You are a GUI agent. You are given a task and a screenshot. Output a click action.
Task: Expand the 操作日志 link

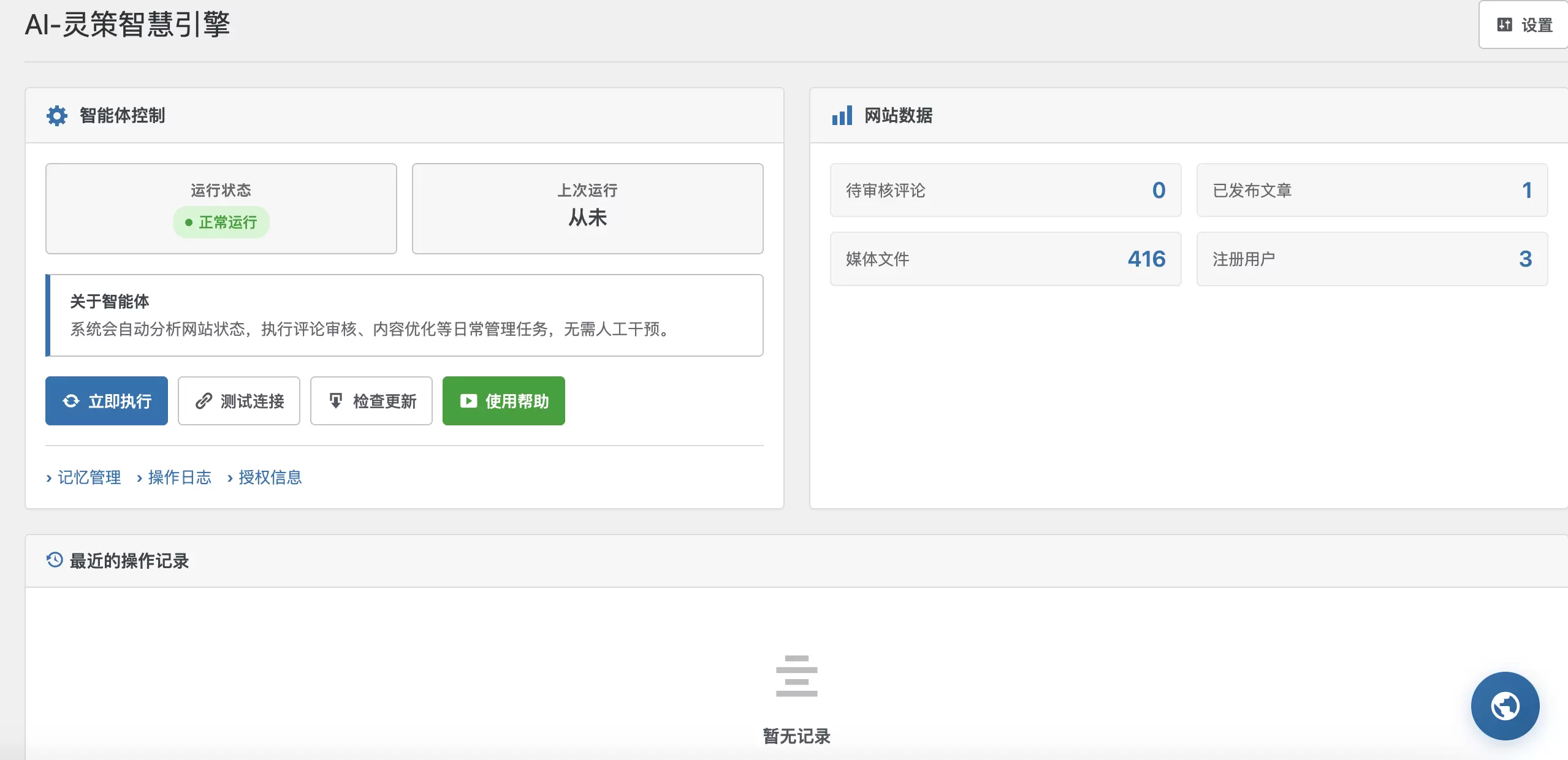174,477
